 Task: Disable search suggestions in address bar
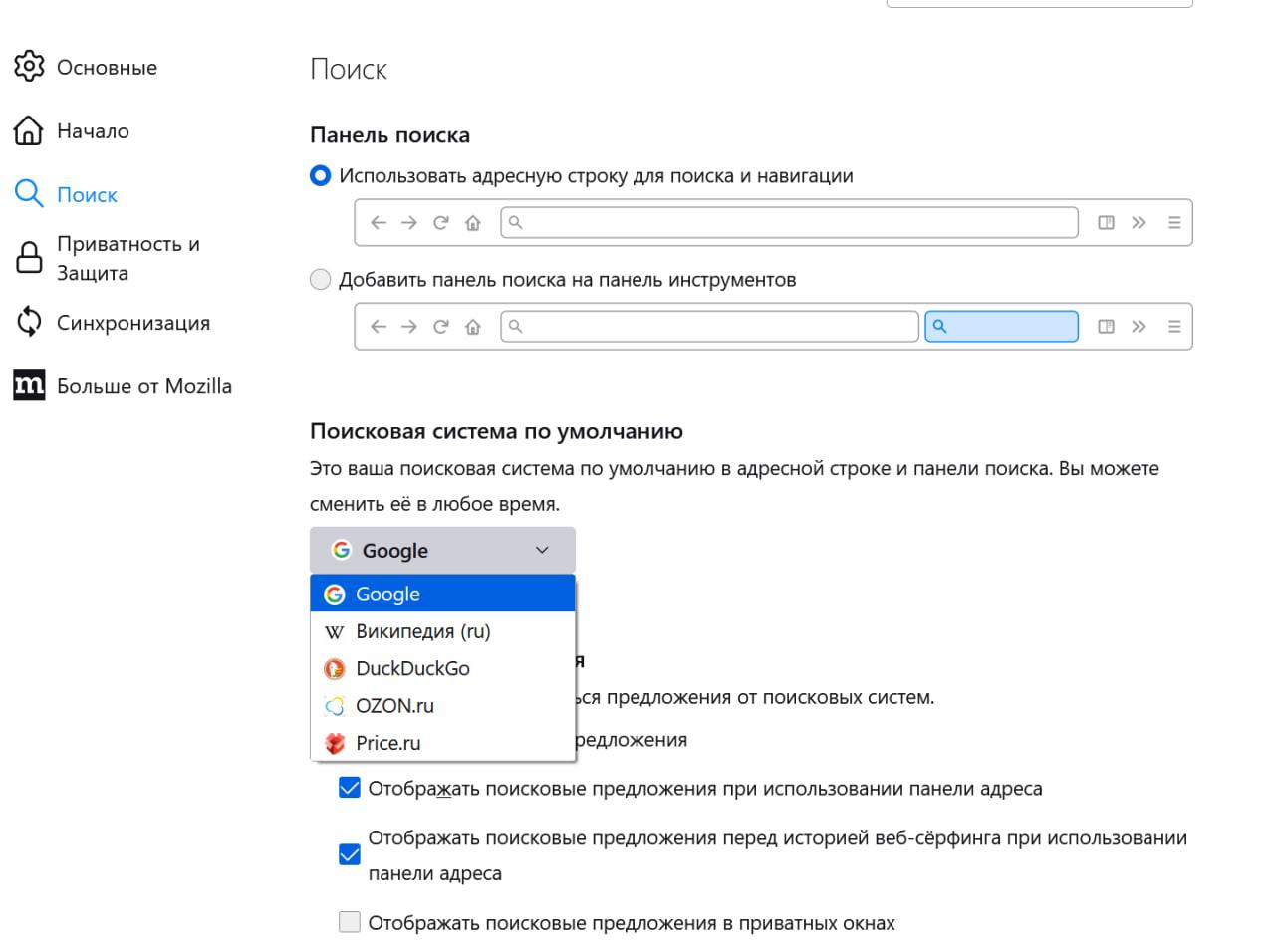(349, 788)
